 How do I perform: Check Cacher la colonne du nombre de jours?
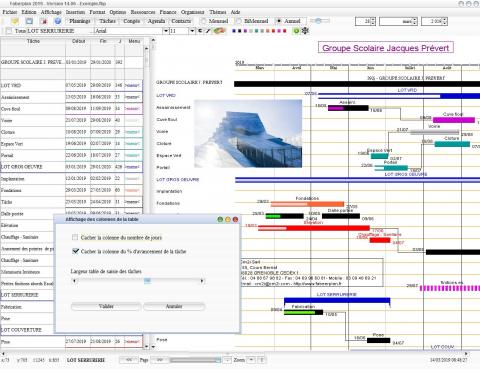(x=75, y=237)
